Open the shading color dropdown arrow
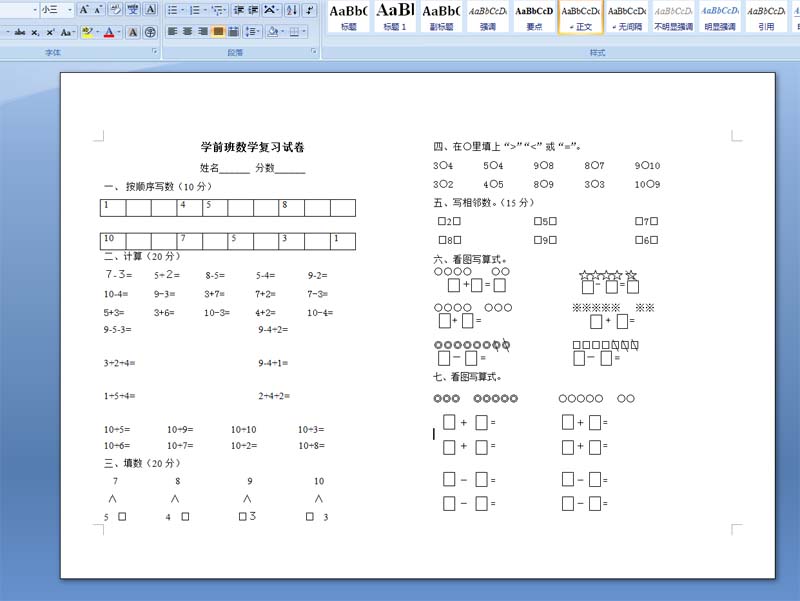The width and height of the screenshot is (800, 601). tap(283, 32)
